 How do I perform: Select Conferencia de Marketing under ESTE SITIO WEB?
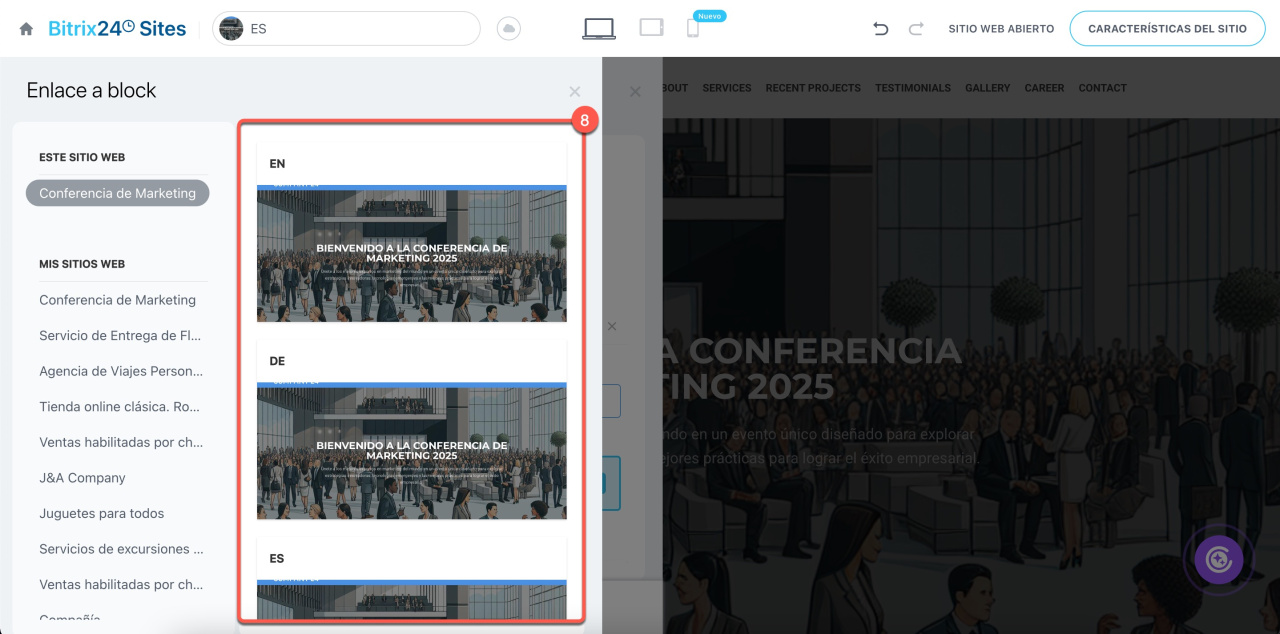118,193
